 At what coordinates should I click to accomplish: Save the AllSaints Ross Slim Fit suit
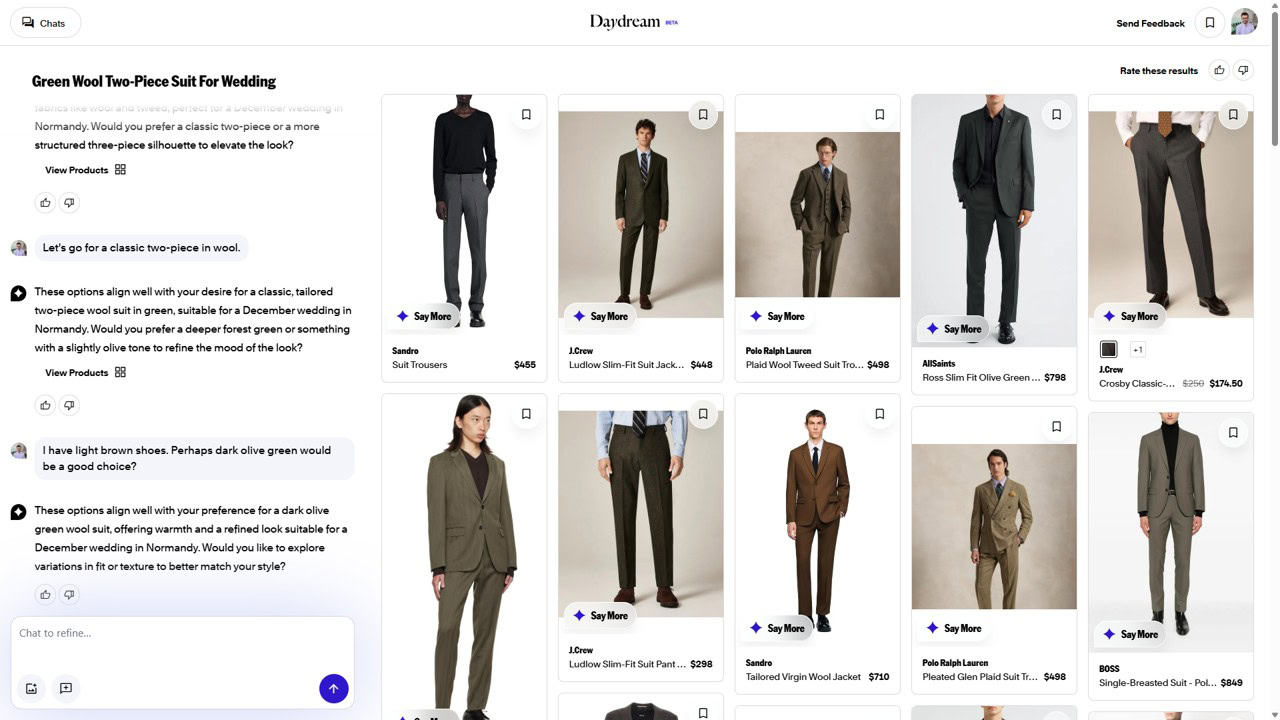(x=1056, y=115)
